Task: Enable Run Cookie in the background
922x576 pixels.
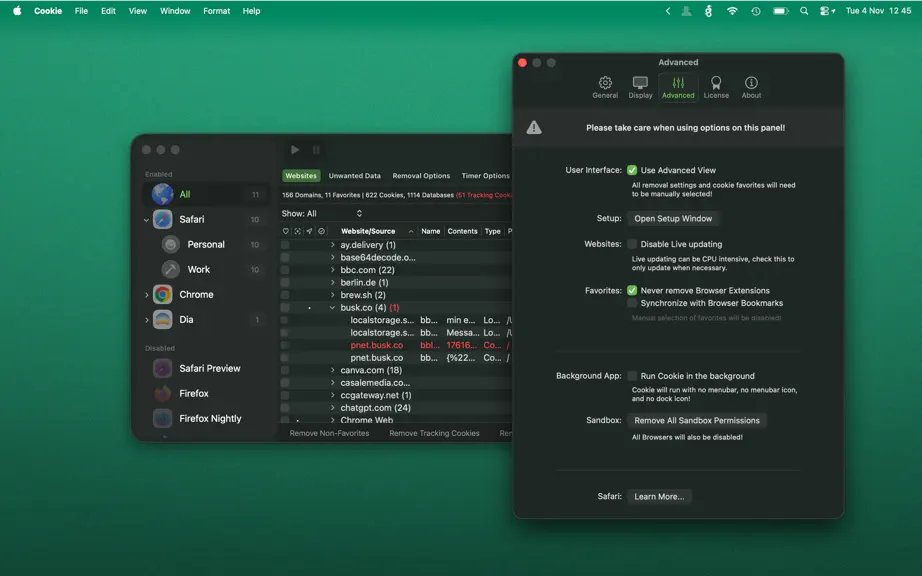Action: click(632, 376)
